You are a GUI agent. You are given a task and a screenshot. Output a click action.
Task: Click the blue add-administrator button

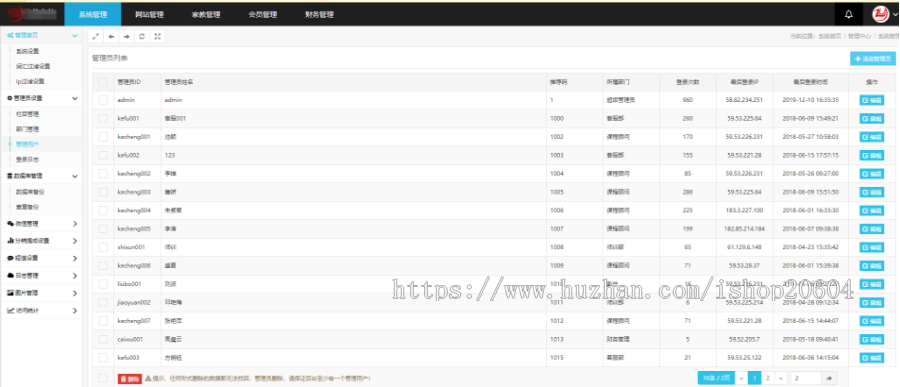(872, 59)
